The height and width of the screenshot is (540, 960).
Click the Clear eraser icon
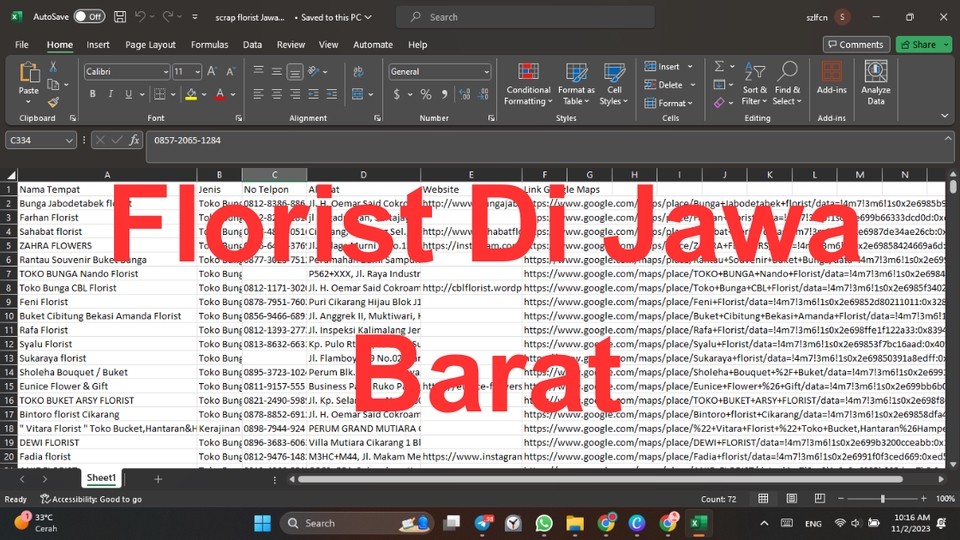[x=719, y=103]
